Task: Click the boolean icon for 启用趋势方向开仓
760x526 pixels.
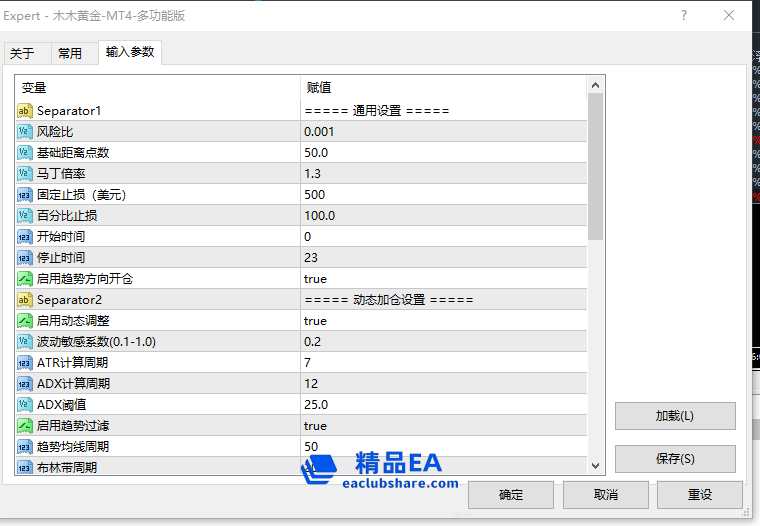Action: tap(25, 279)
